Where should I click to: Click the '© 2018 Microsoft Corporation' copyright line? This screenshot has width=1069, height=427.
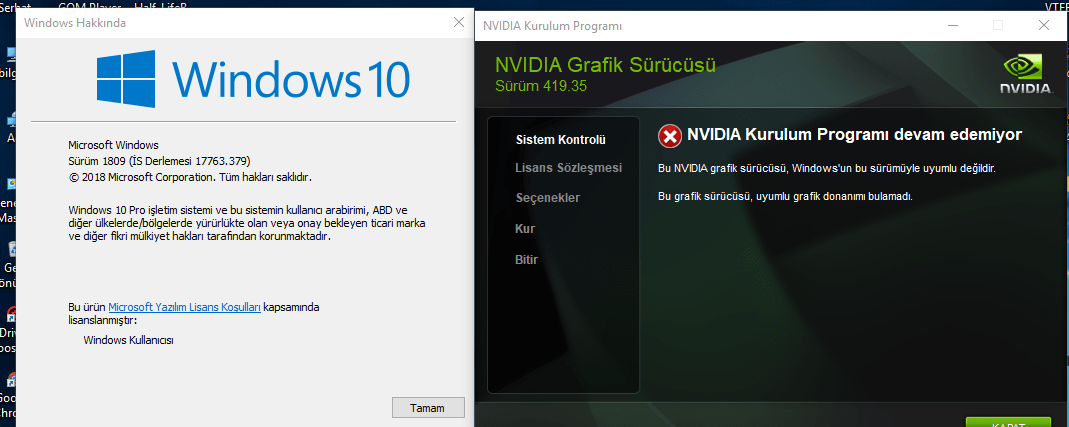coord(190,177)
